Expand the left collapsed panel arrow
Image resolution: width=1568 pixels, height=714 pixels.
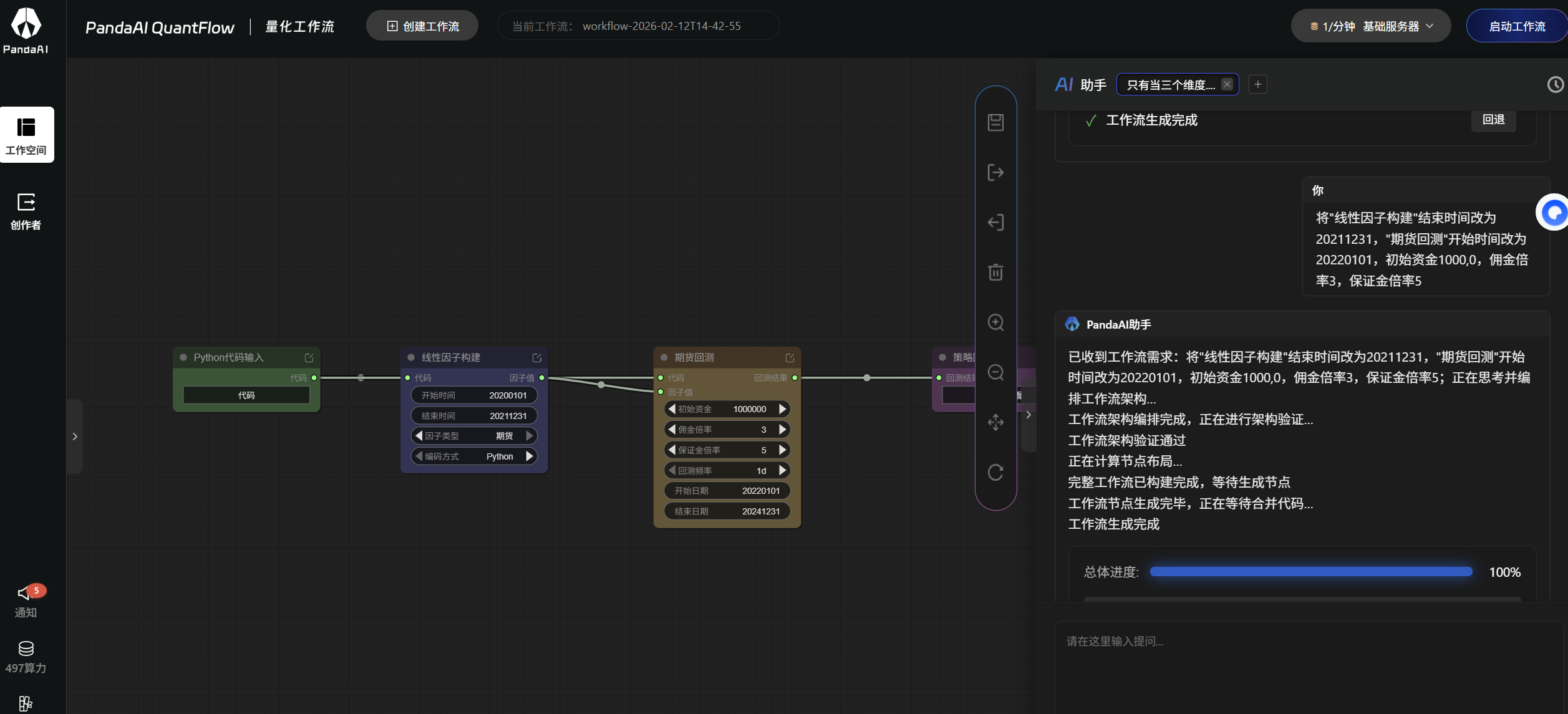tap(75, 437)
